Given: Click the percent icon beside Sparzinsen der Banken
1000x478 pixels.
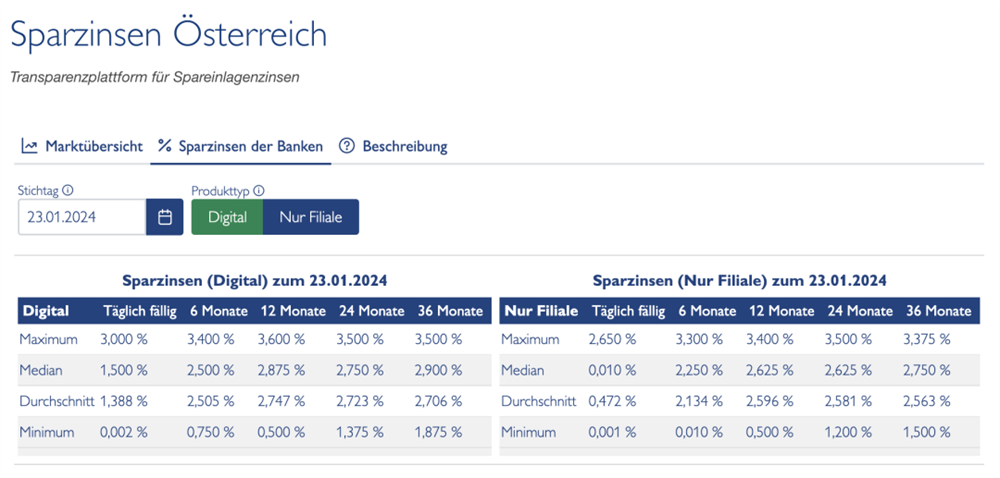Looking at the screenshot, I should (165, 146).
